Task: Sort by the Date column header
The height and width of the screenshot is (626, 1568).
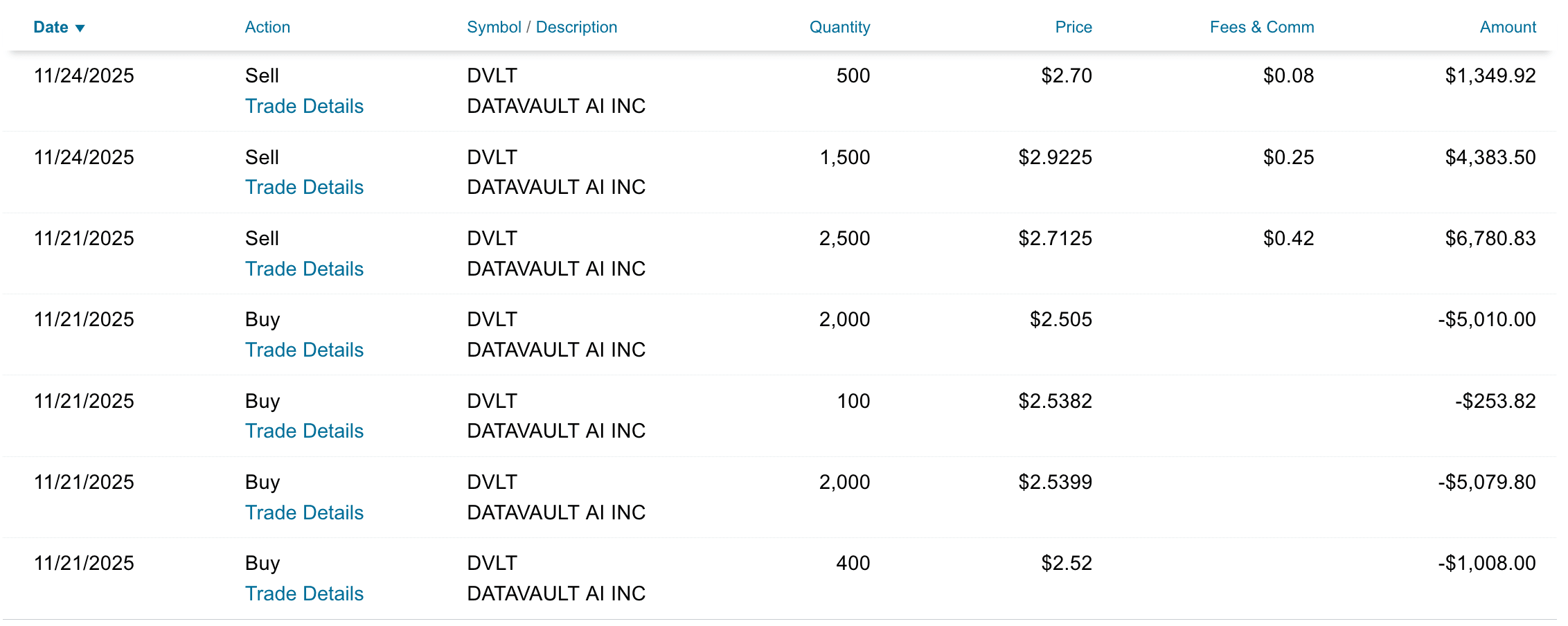Action: [x=51, y=28]
